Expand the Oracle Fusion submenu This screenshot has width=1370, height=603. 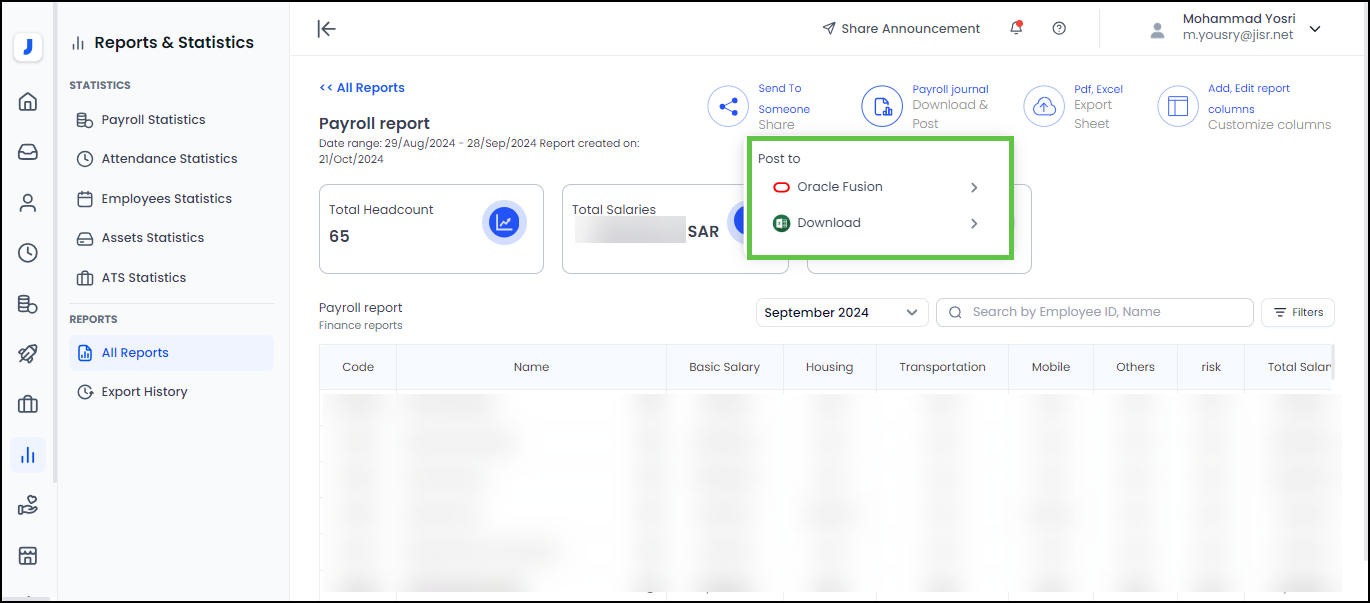974,187
